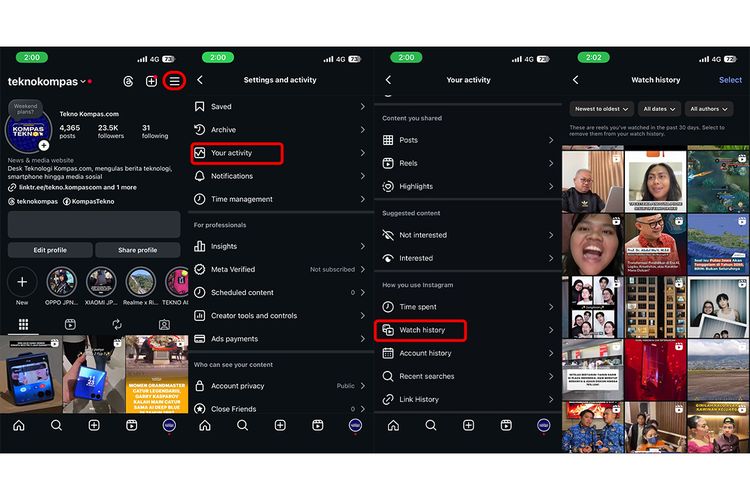Open the Interested eye icon row
The height and width of the screenshot is (500, 750).
point(468,258)
